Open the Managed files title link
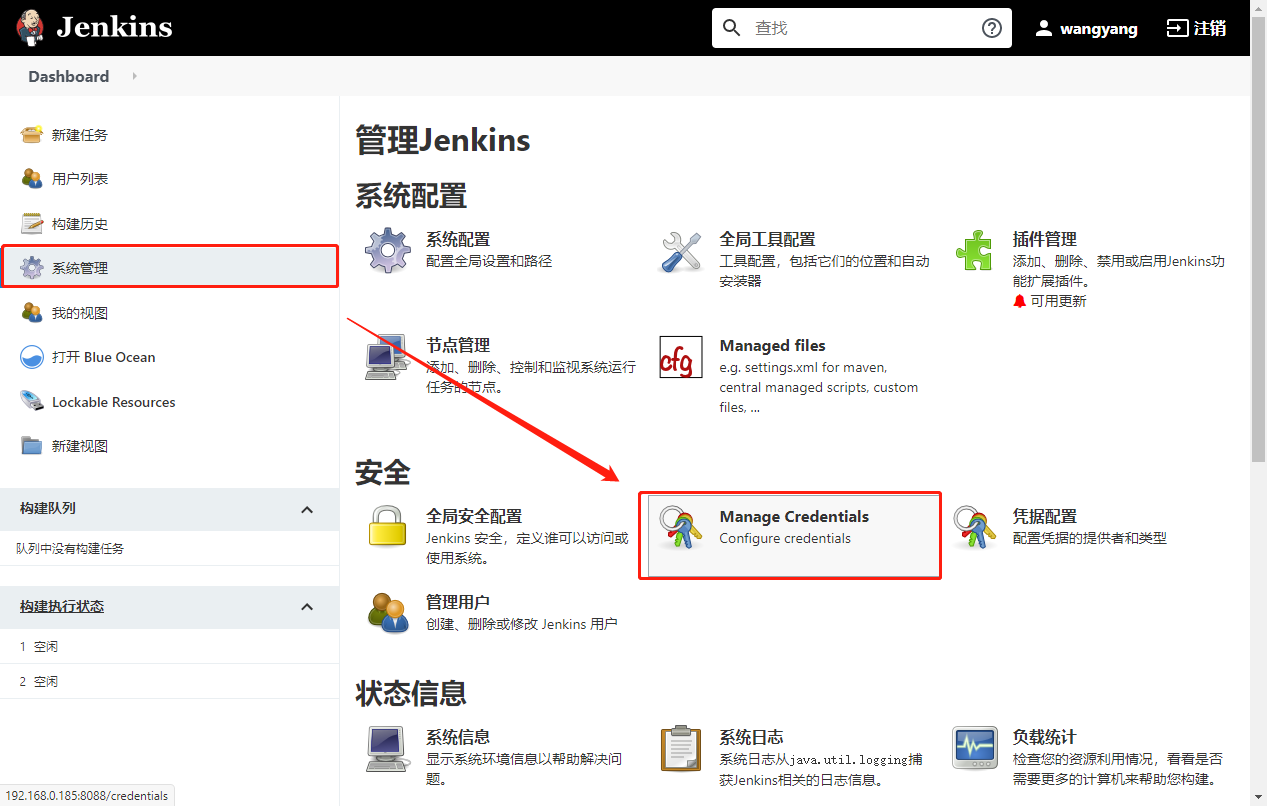This screenshot has width=1267, height=806. [773, 345]
